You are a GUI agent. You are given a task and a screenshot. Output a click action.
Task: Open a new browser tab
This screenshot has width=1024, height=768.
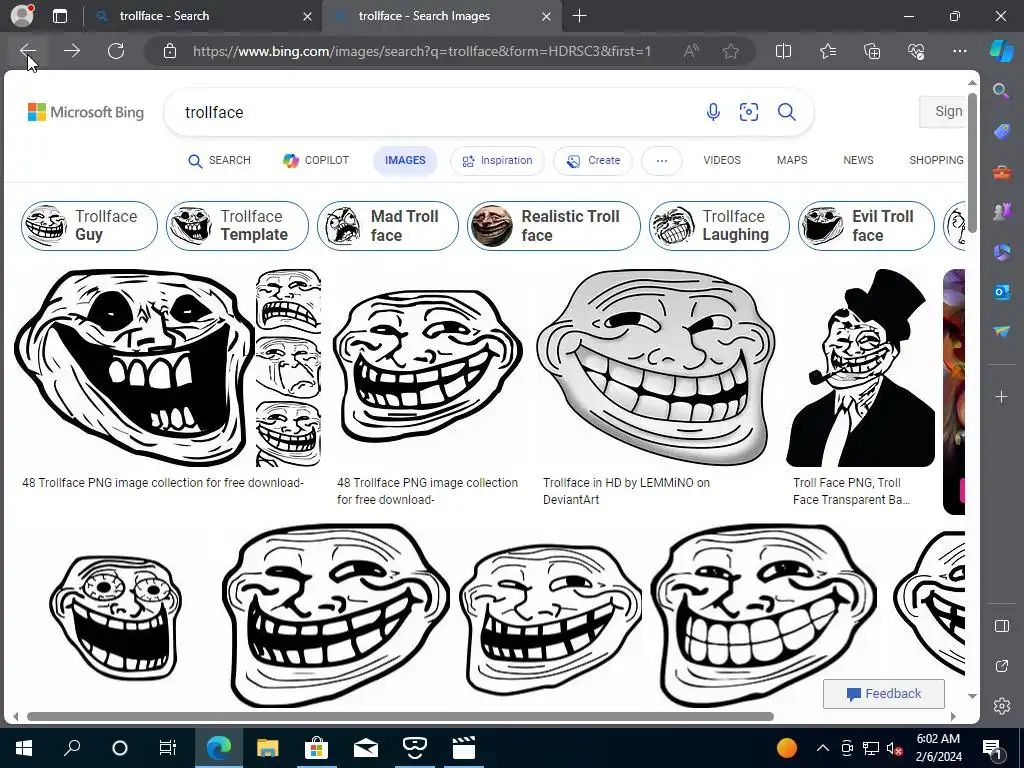pos(579,16)
